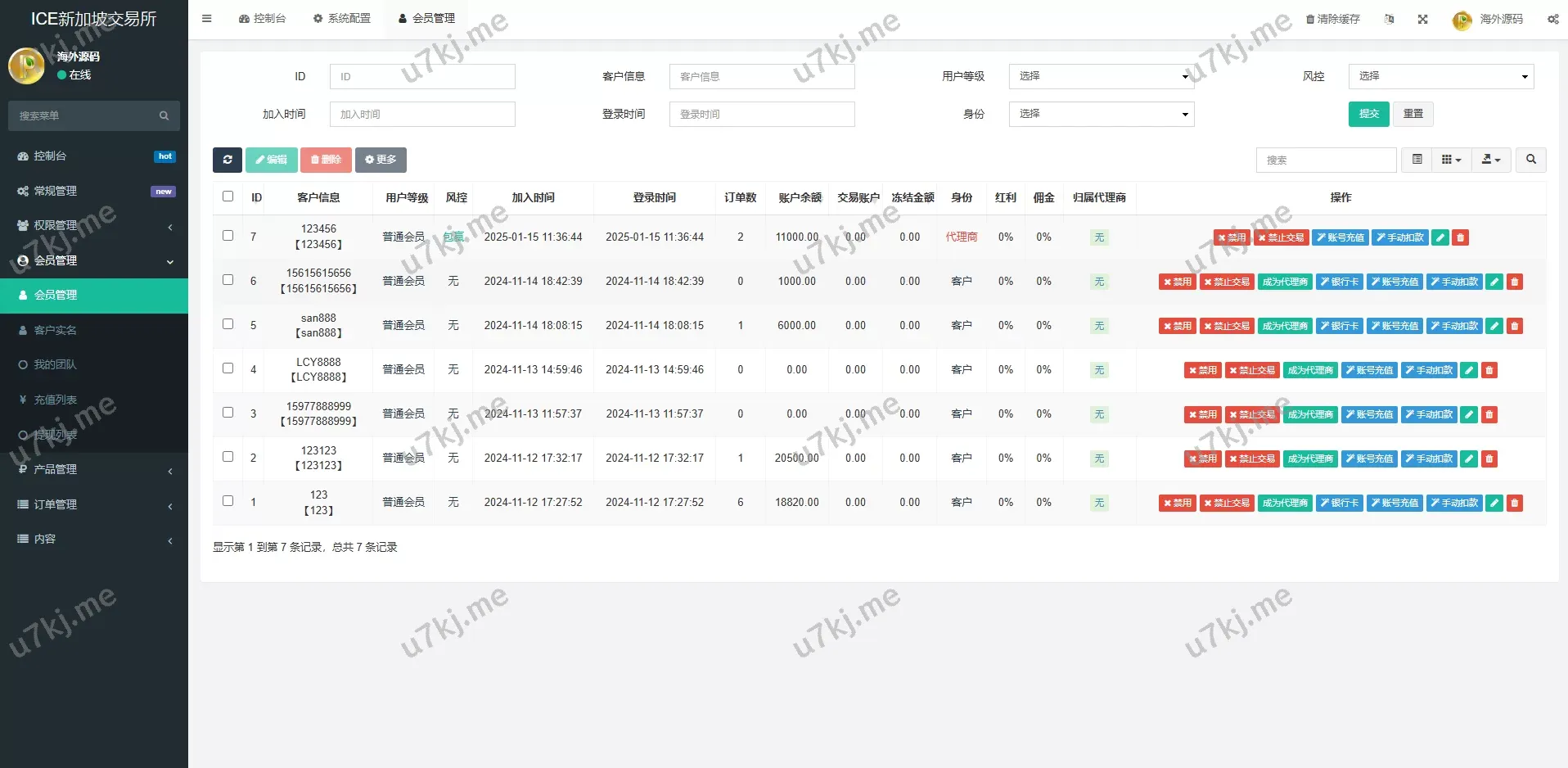
Task: Open the 系统配置 top tab
Action: 342,18
